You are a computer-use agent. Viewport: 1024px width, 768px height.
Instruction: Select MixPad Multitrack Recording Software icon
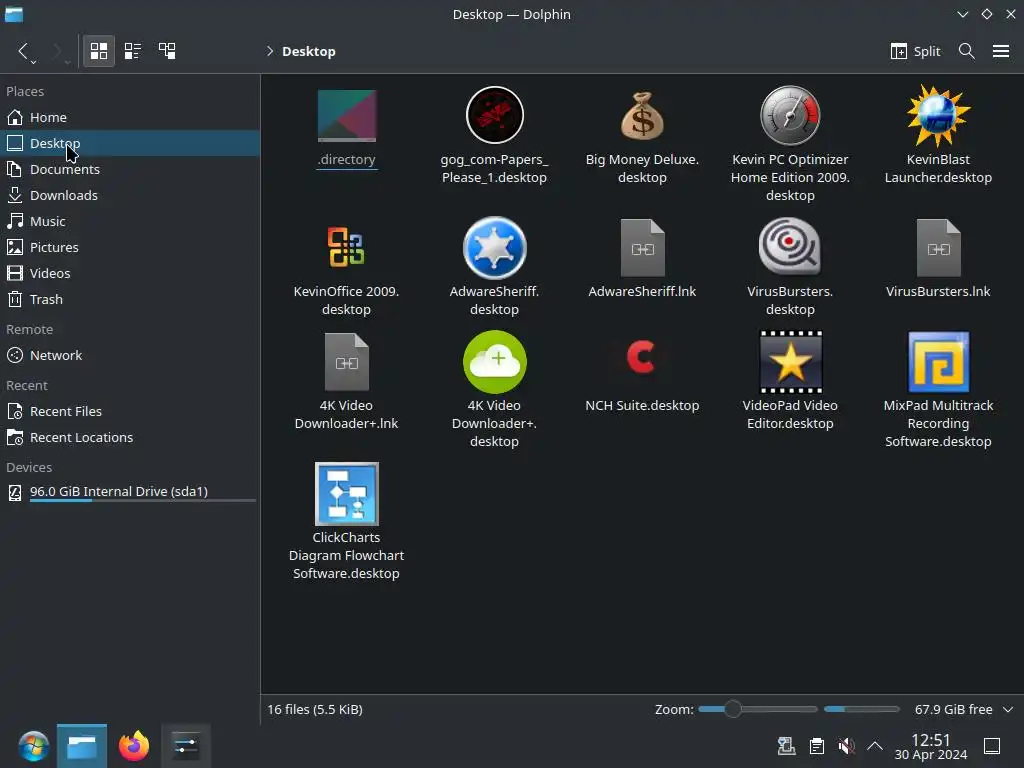[x=938, y=362]
